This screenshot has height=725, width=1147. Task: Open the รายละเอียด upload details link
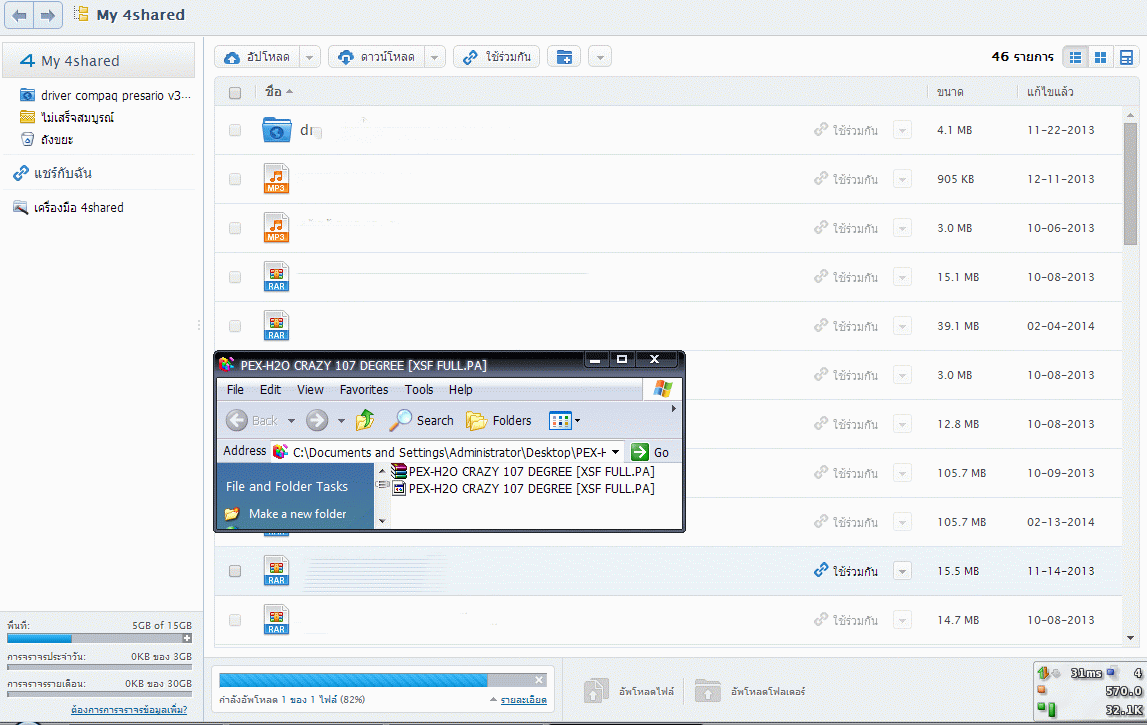point(524,699)
